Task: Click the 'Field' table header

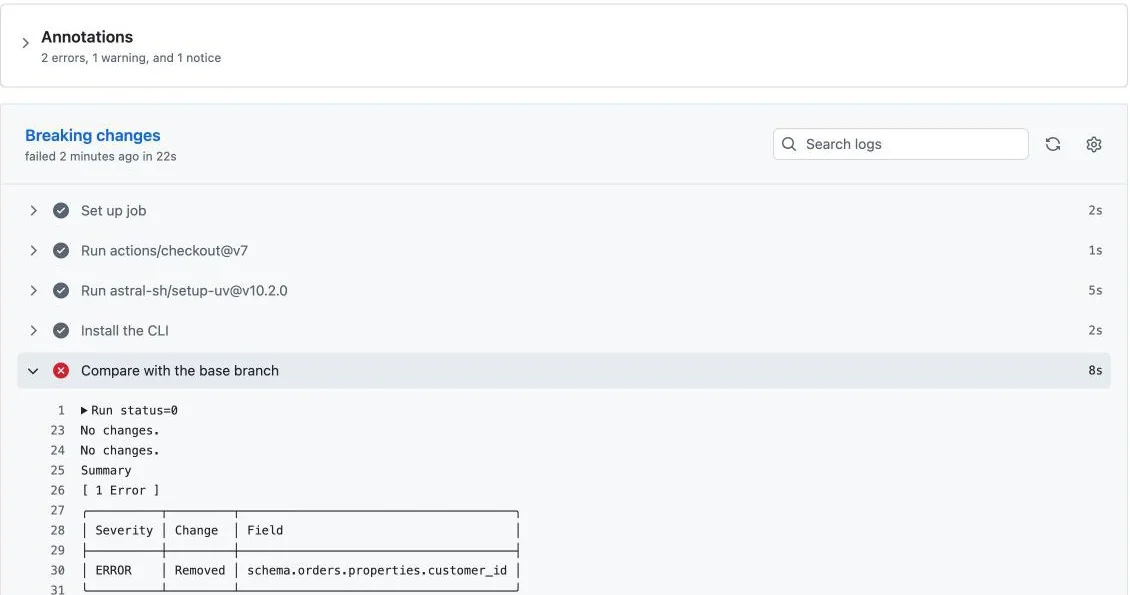Action: point(265,530)
